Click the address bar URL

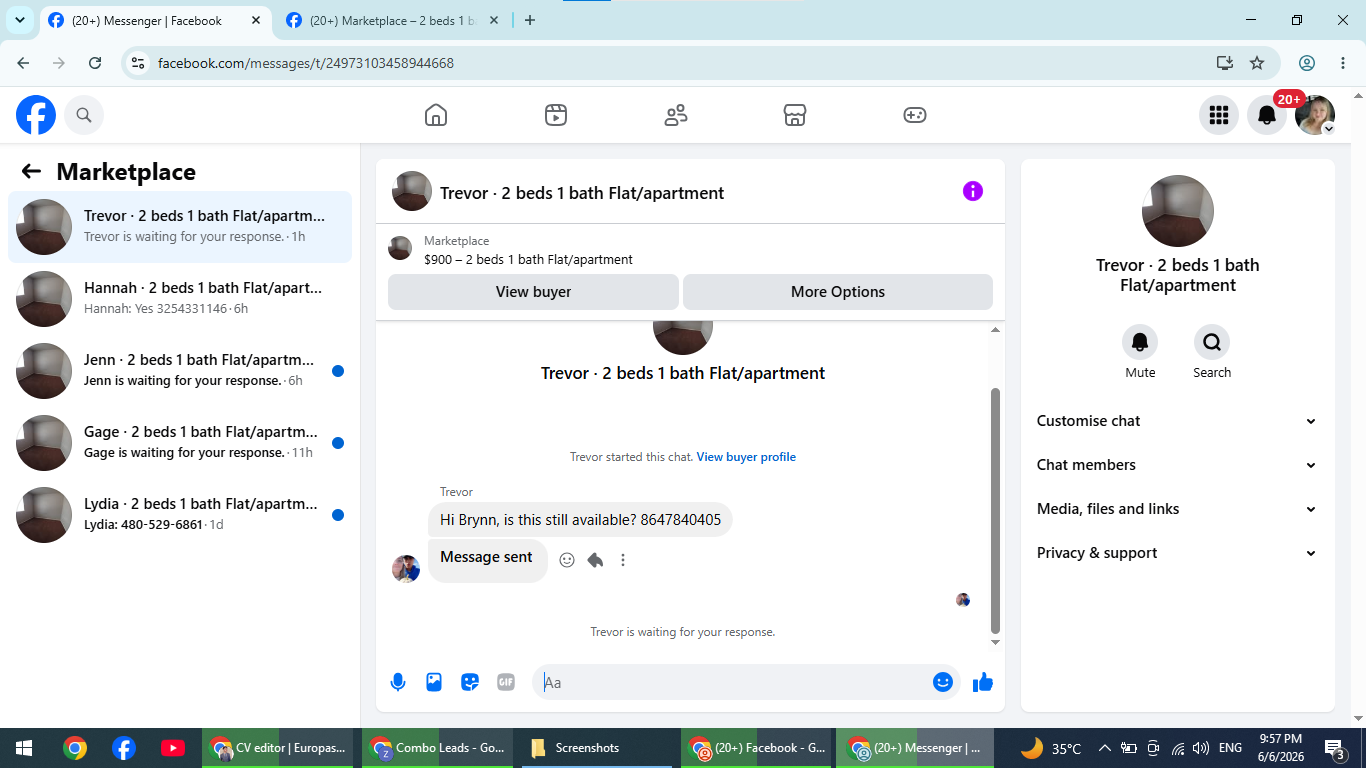306,63
